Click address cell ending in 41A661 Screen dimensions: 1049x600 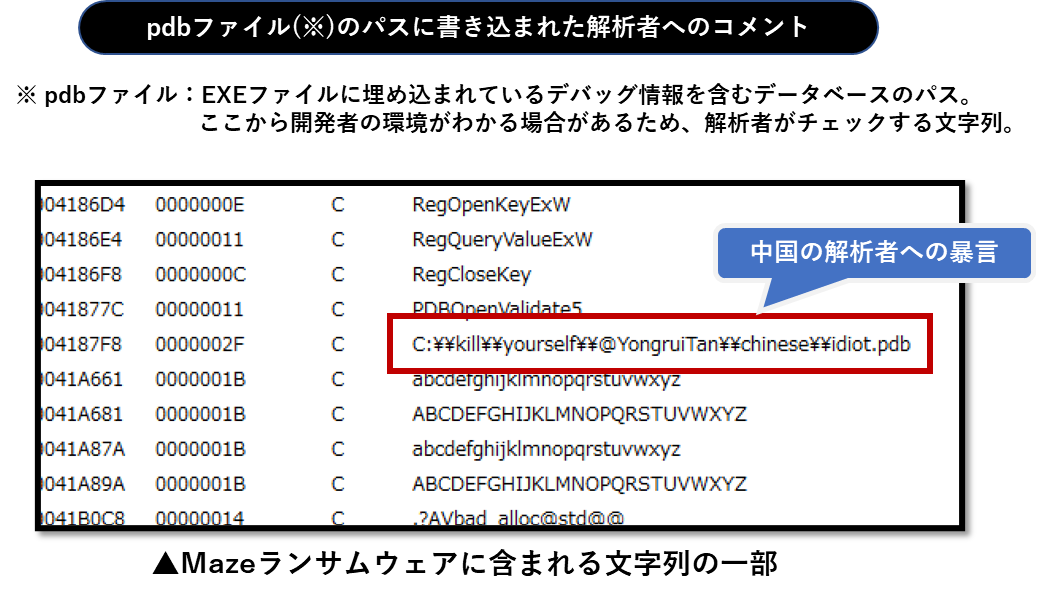(x=83, y=380)
